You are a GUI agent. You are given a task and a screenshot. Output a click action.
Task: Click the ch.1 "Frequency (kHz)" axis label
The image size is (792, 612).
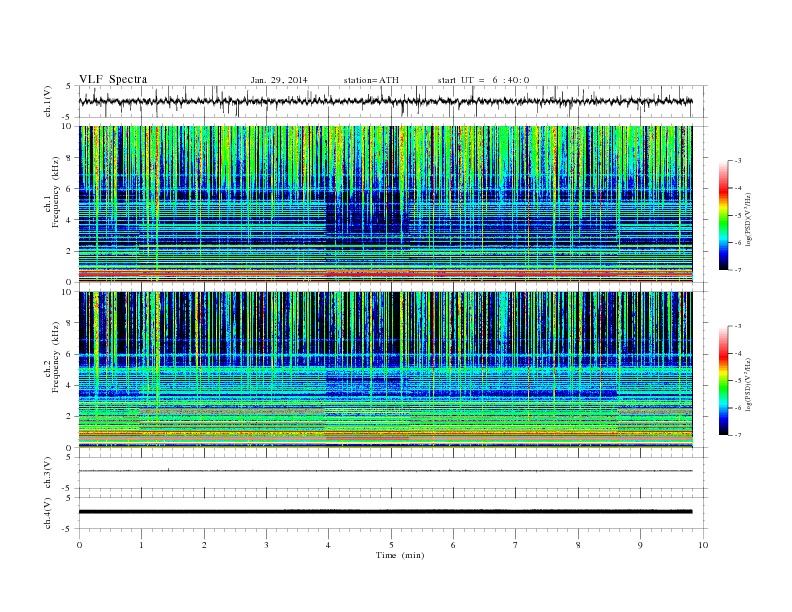pos(55,192)
